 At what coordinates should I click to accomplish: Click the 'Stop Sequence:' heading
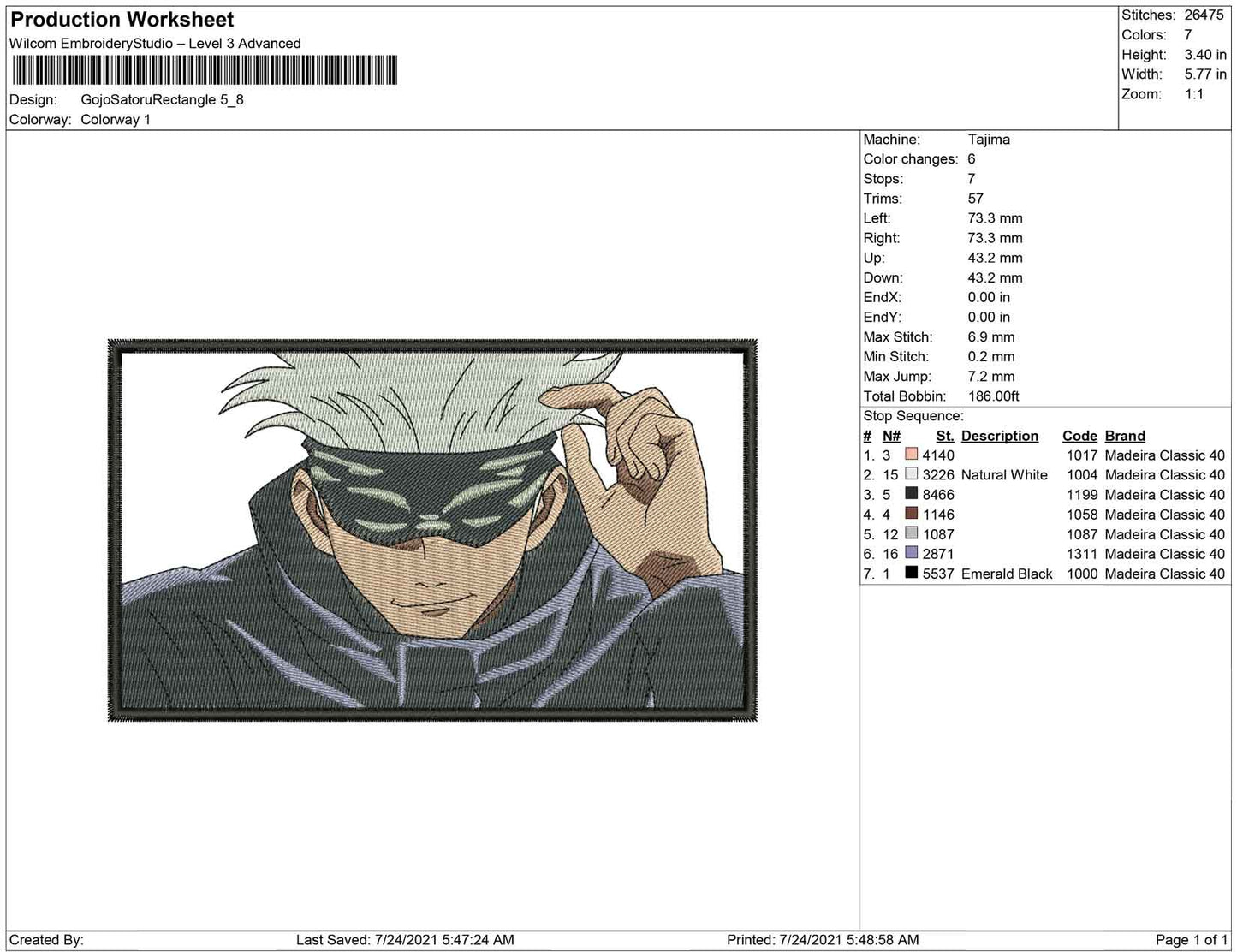coord(913,415)
